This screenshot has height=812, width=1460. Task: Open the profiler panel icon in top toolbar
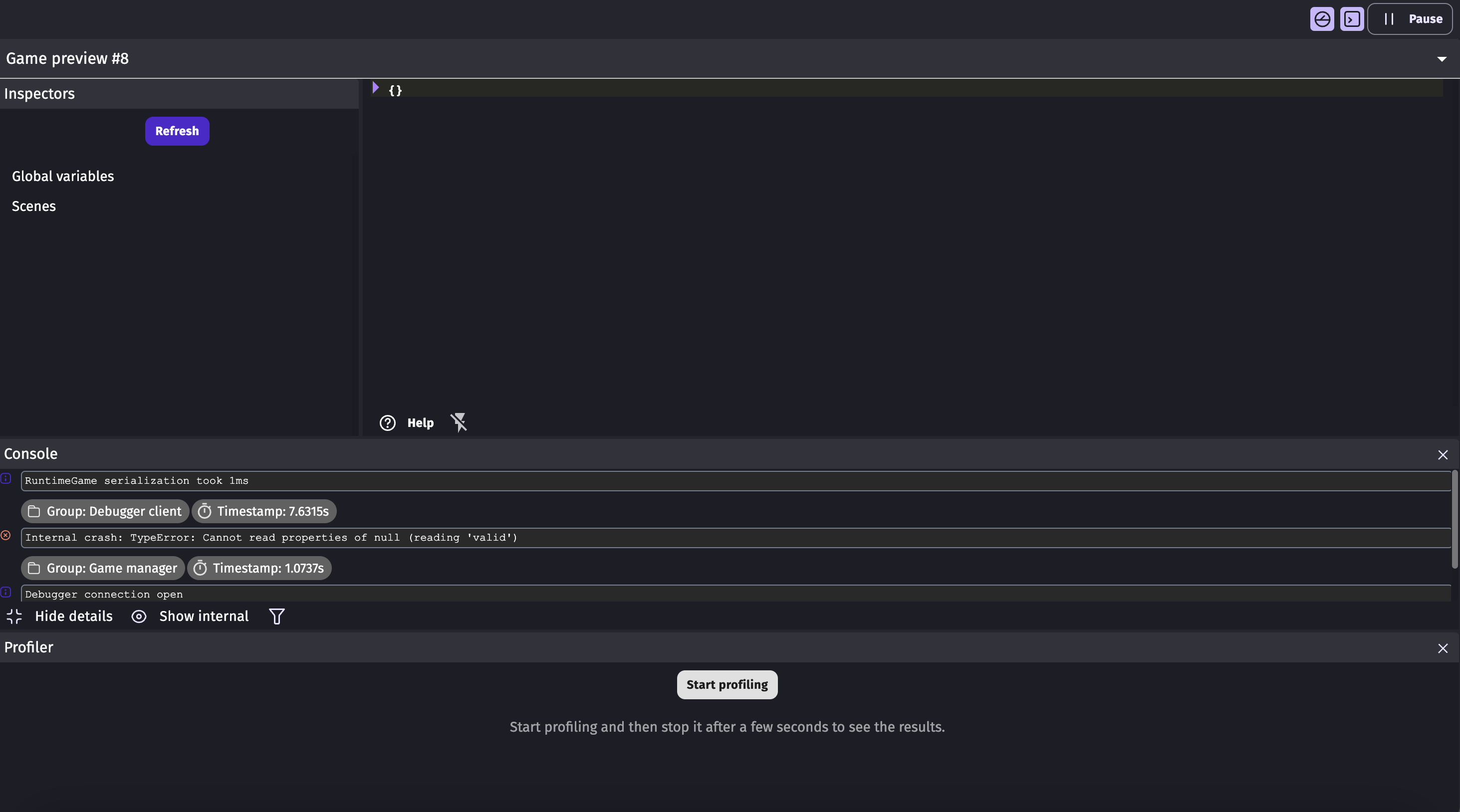pos(1322,18)
